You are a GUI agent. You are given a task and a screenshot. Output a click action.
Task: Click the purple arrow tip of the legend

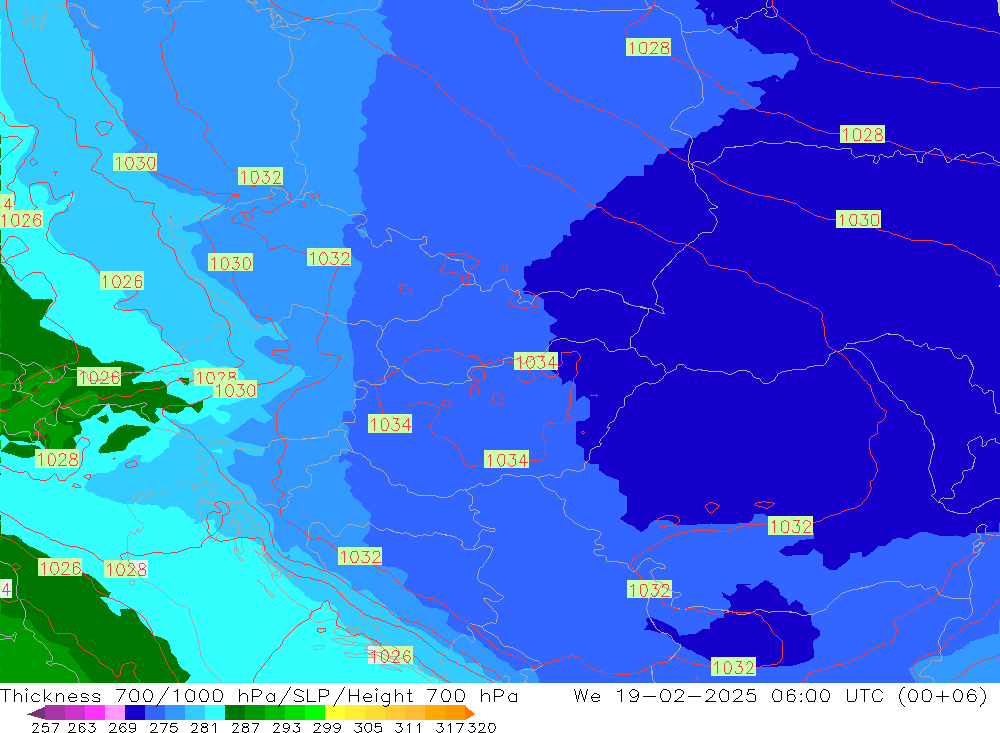click(36, 713)
